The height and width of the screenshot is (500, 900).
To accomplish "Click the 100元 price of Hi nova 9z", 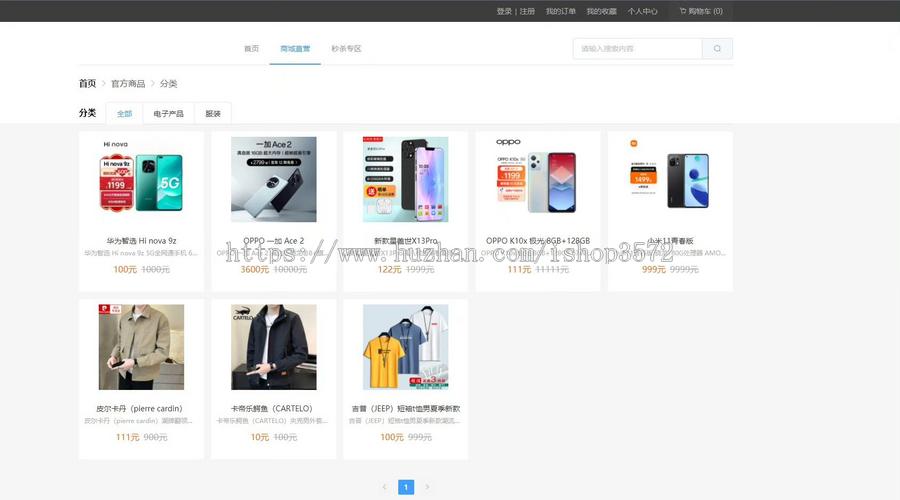I will click(125, 269).
